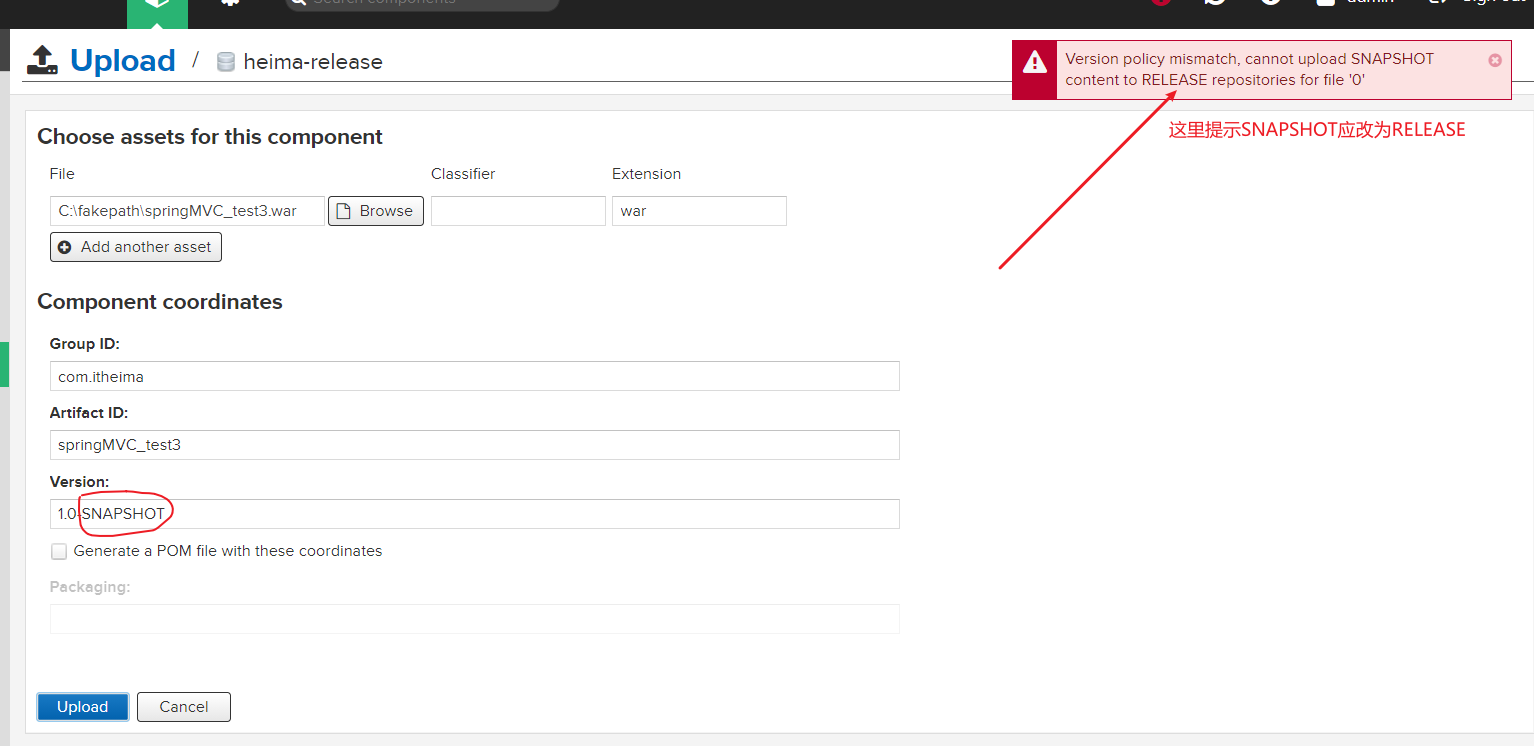Cancel the component upload

coord(183,706)
